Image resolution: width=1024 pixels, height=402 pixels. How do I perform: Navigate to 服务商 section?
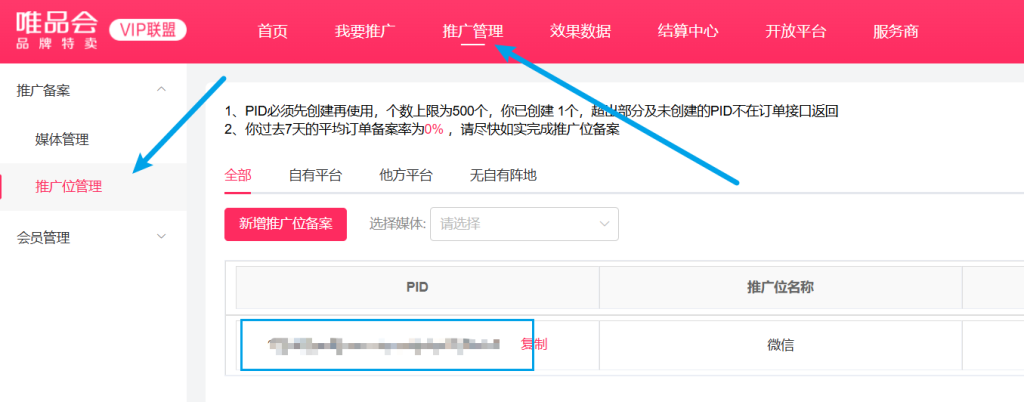click(895, 31)
